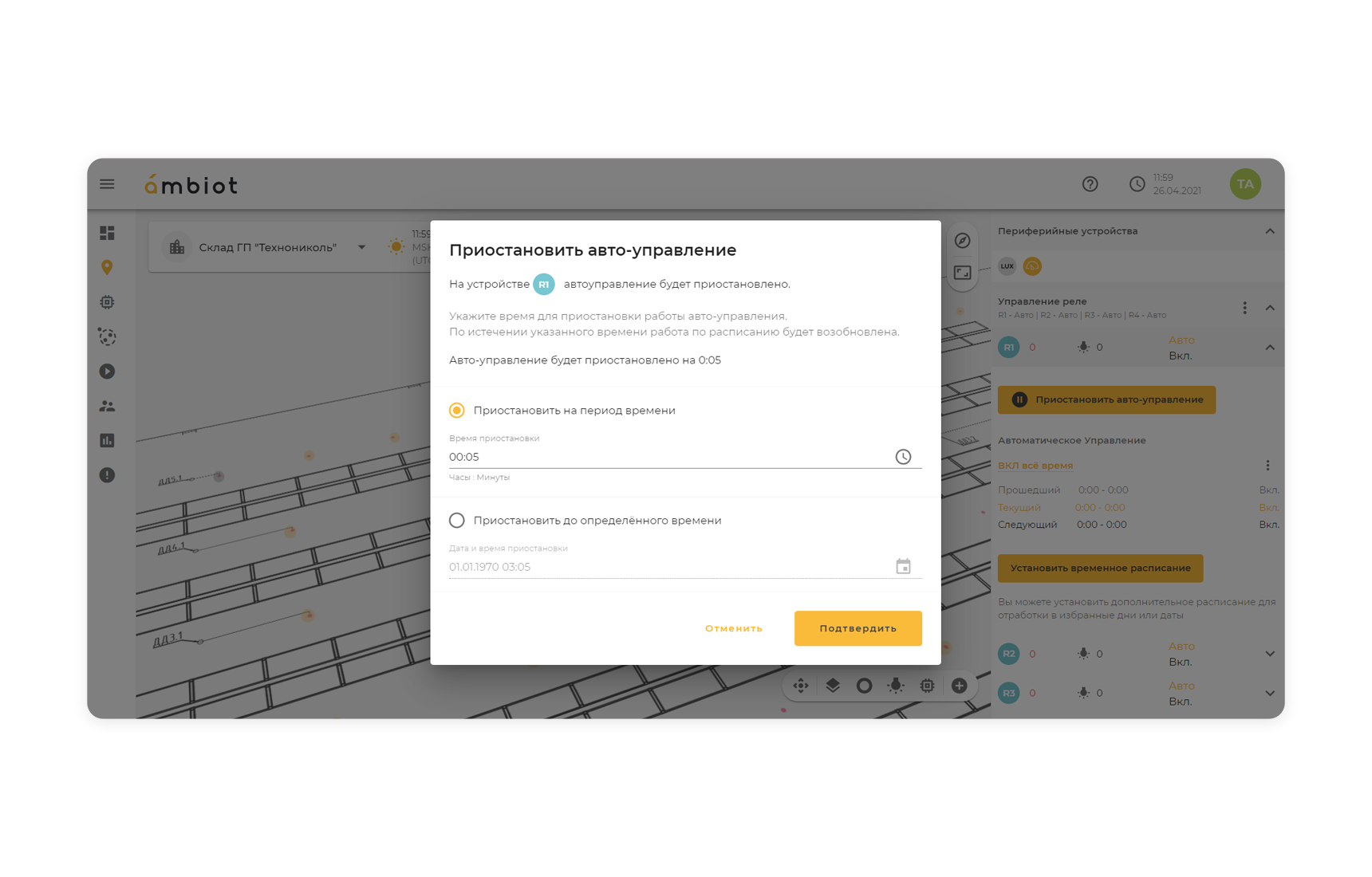Open the calendar date picker icon
The image size is (1372, 877).
coord(903,567)
